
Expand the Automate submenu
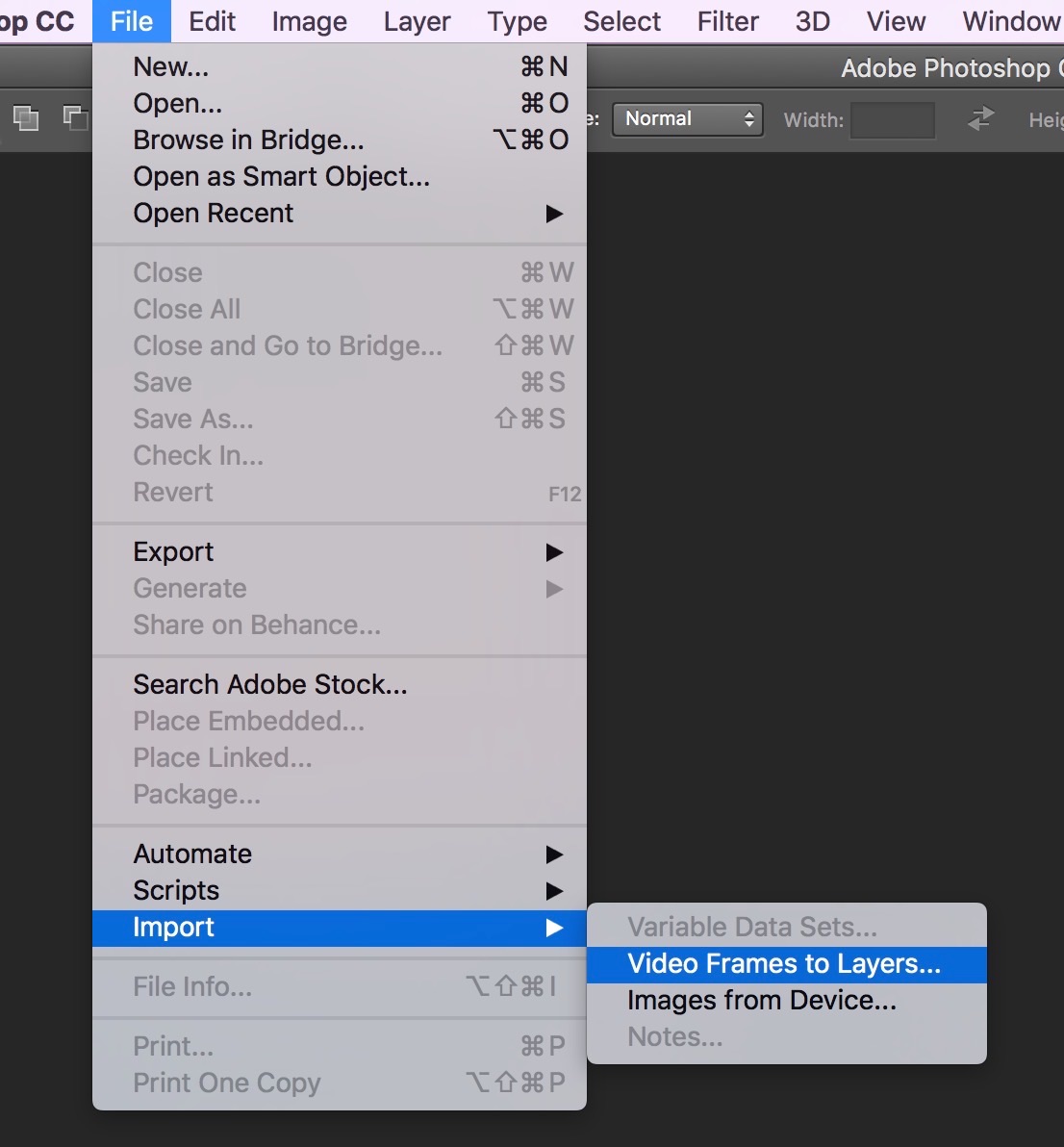point(340,854)
